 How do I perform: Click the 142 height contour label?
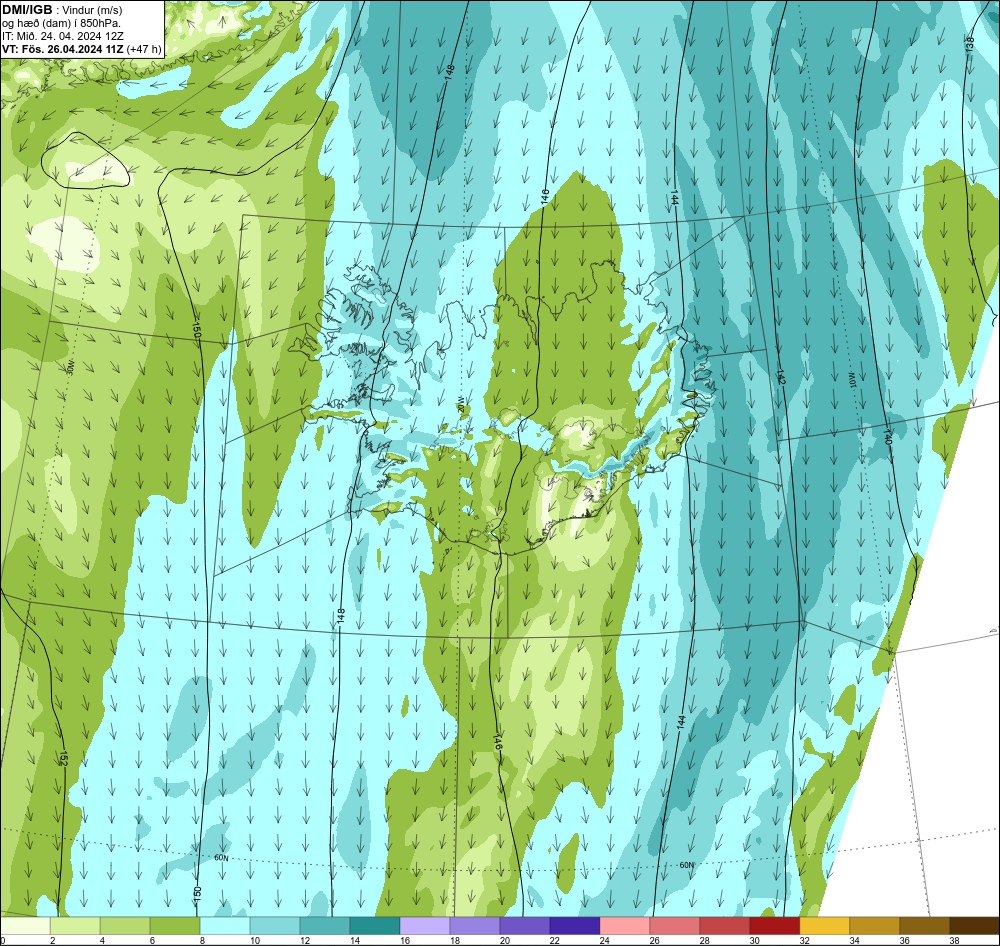(780, 377)
